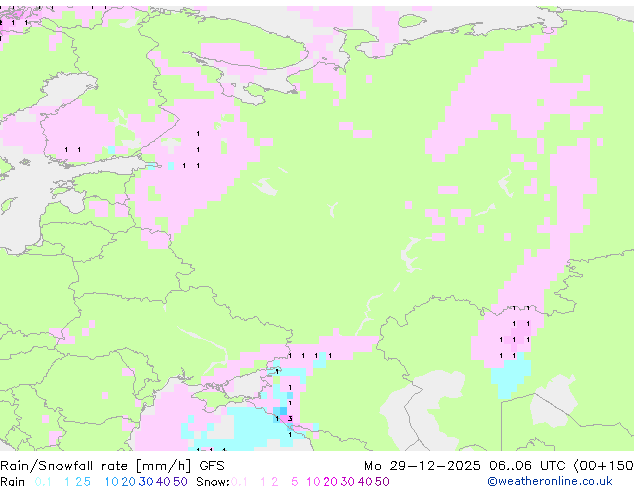Click the 'Rain' legend label
Screen dimensions: 634x490
coord(13,482)
